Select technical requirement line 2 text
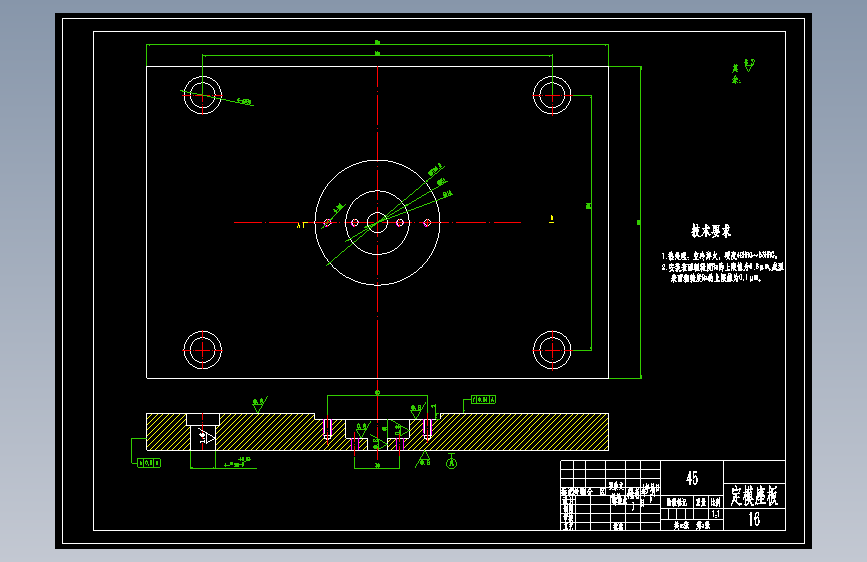 [x=722, y=272]
